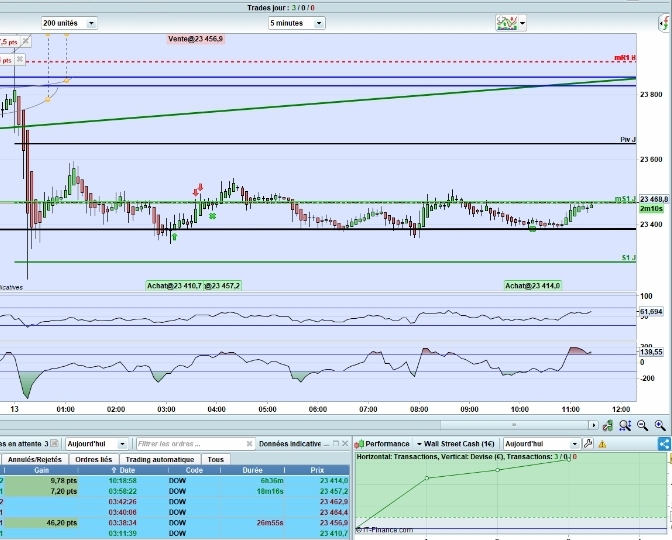
Task: Open performance settings wrench icon
Action: [588, 444]
